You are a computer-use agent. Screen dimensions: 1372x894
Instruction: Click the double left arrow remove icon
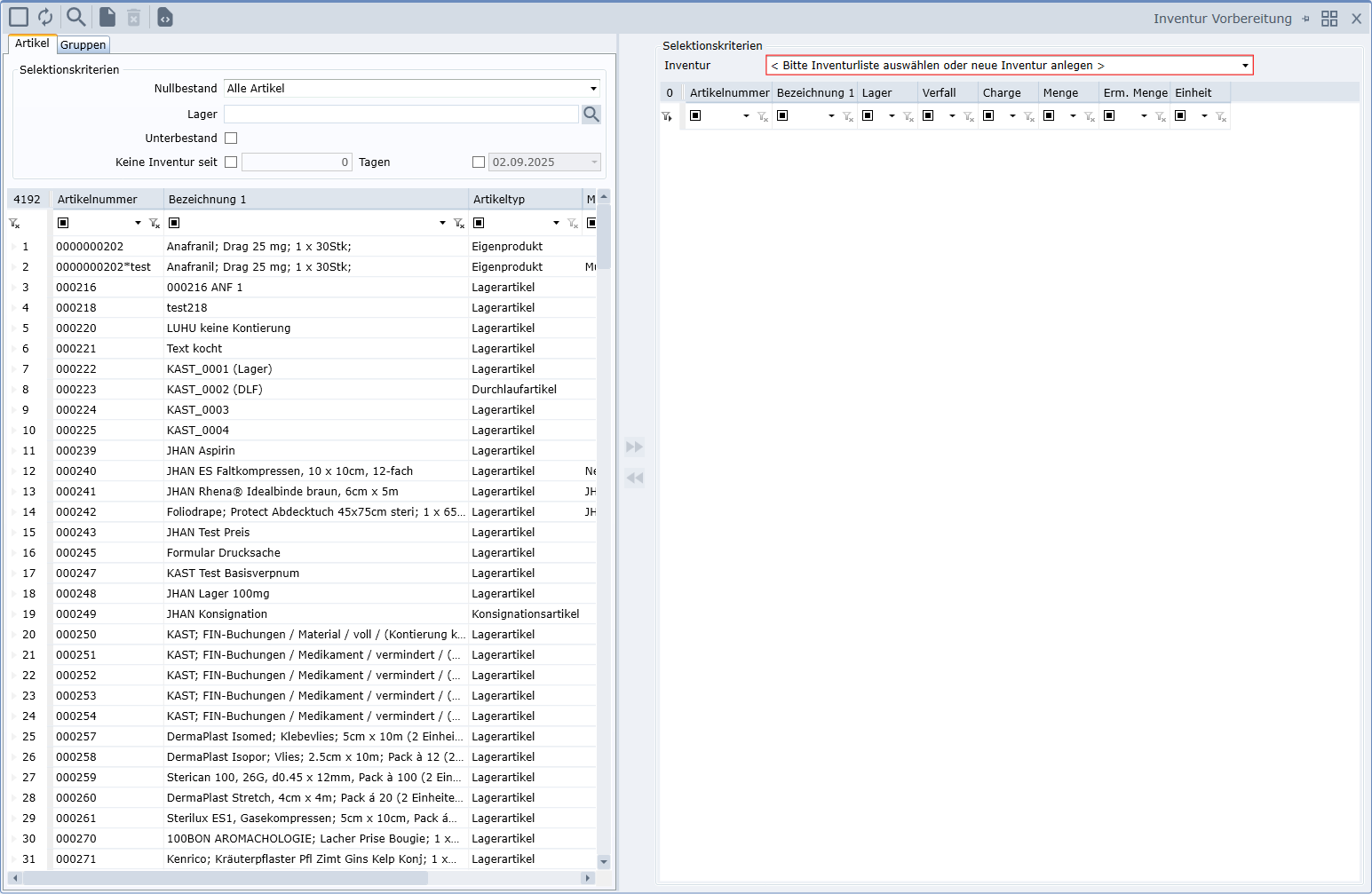(634, 478)
